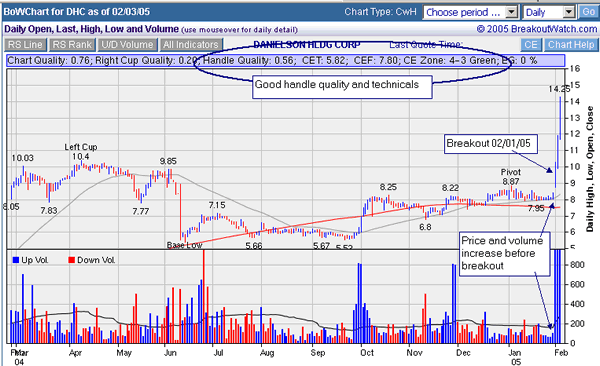Click the 7.77 low price label
The height and width of the screenshot is (366, 600).
pyautogui.click(x=140, y=211)
